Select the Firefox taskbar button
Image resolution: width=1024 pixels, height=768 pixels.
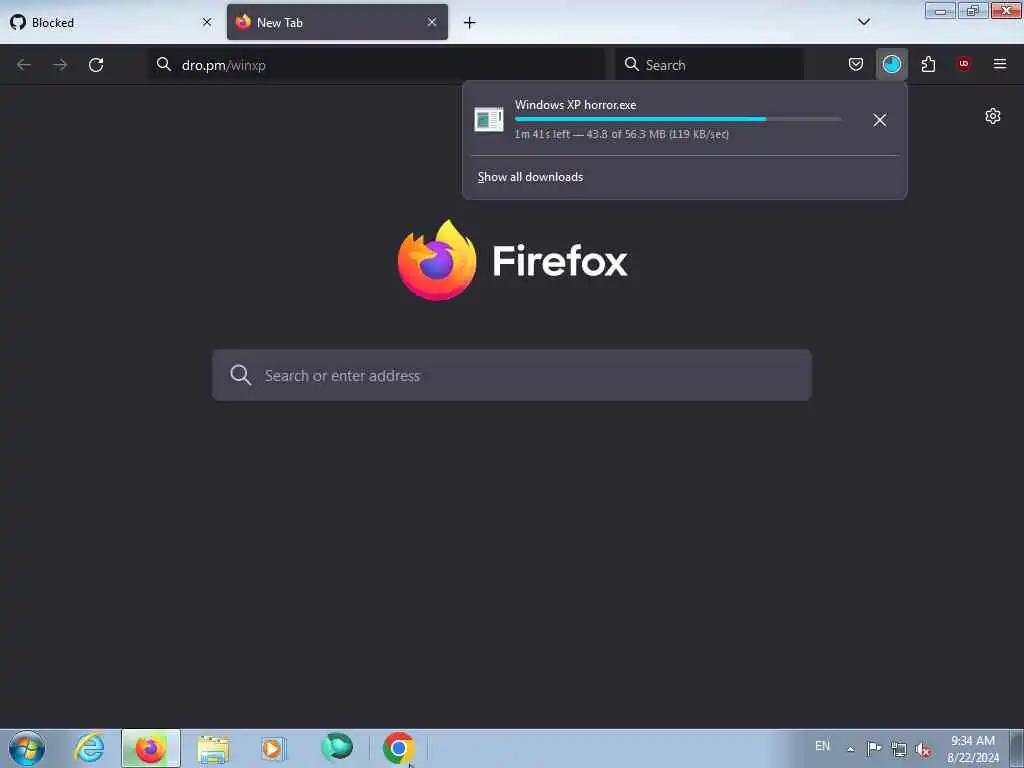coord(150,748)
